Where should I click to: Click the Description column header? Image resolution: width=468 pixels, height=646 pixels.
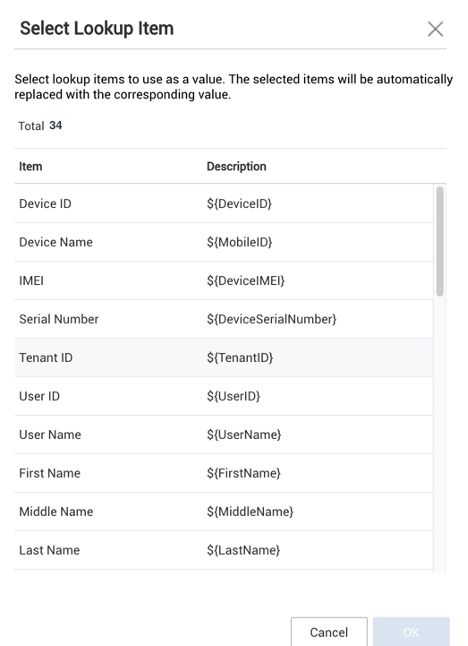coord(236,166)
